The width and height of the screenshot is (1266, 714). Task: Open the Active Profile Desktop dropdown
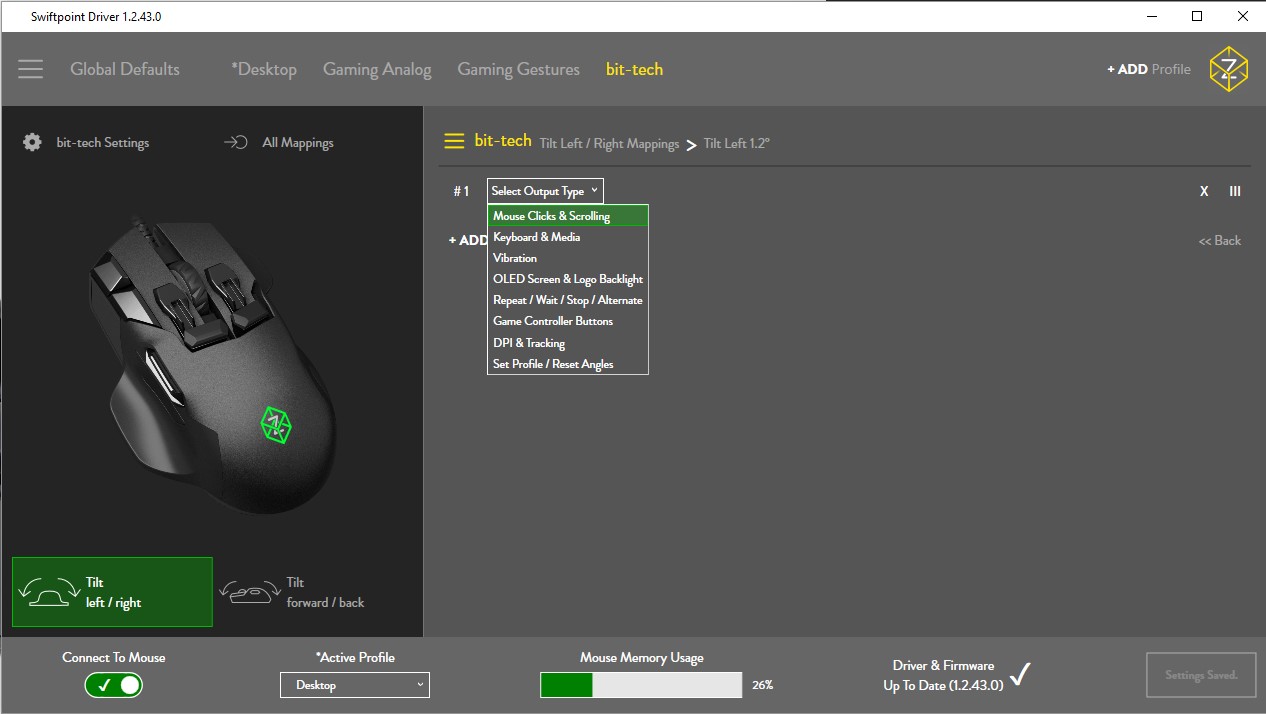(x=355, y=685)
